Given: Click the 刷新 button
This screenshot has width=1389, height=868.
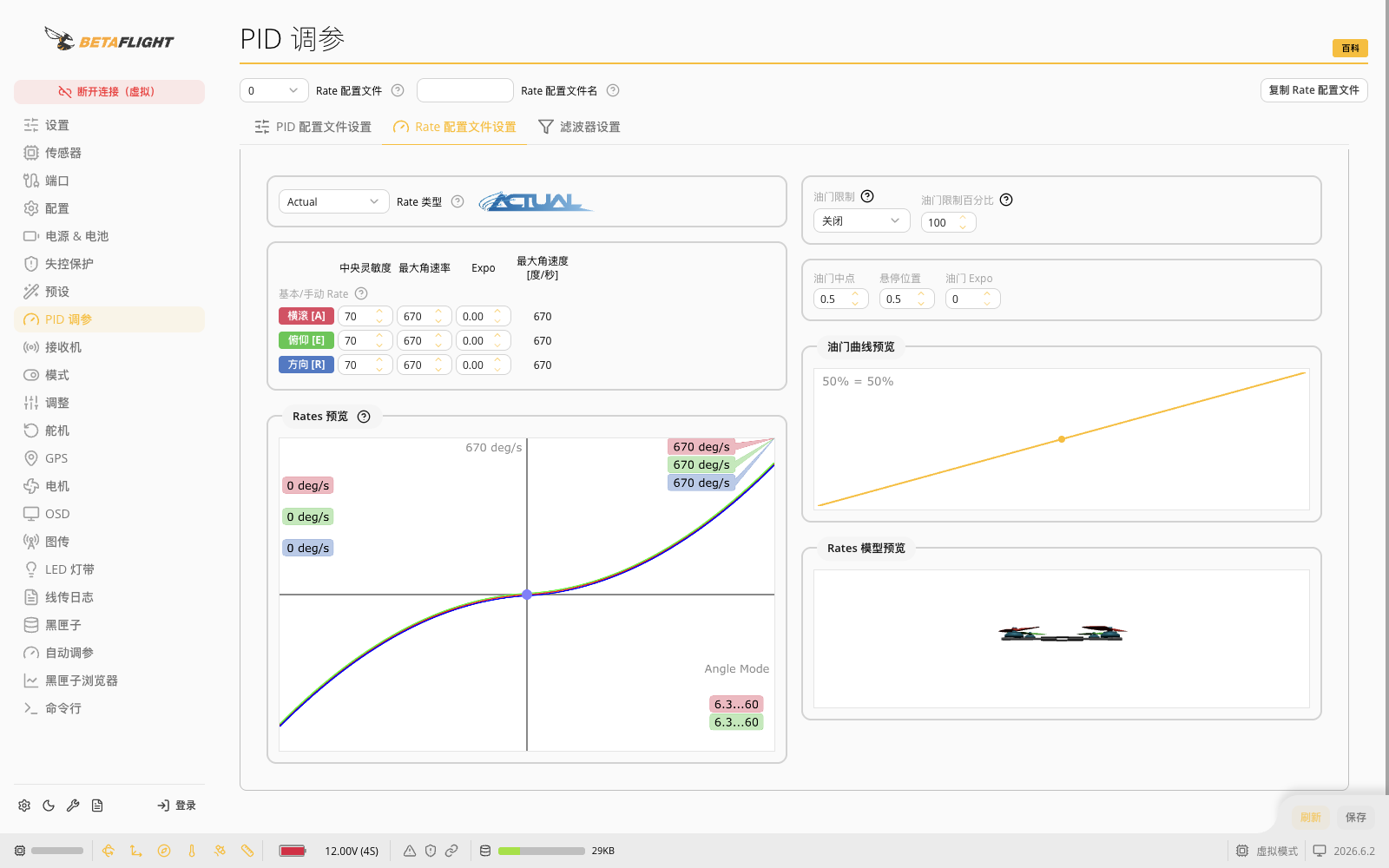Looking at the screenshot, I should pyautogui.click(x=1310, y=817).
